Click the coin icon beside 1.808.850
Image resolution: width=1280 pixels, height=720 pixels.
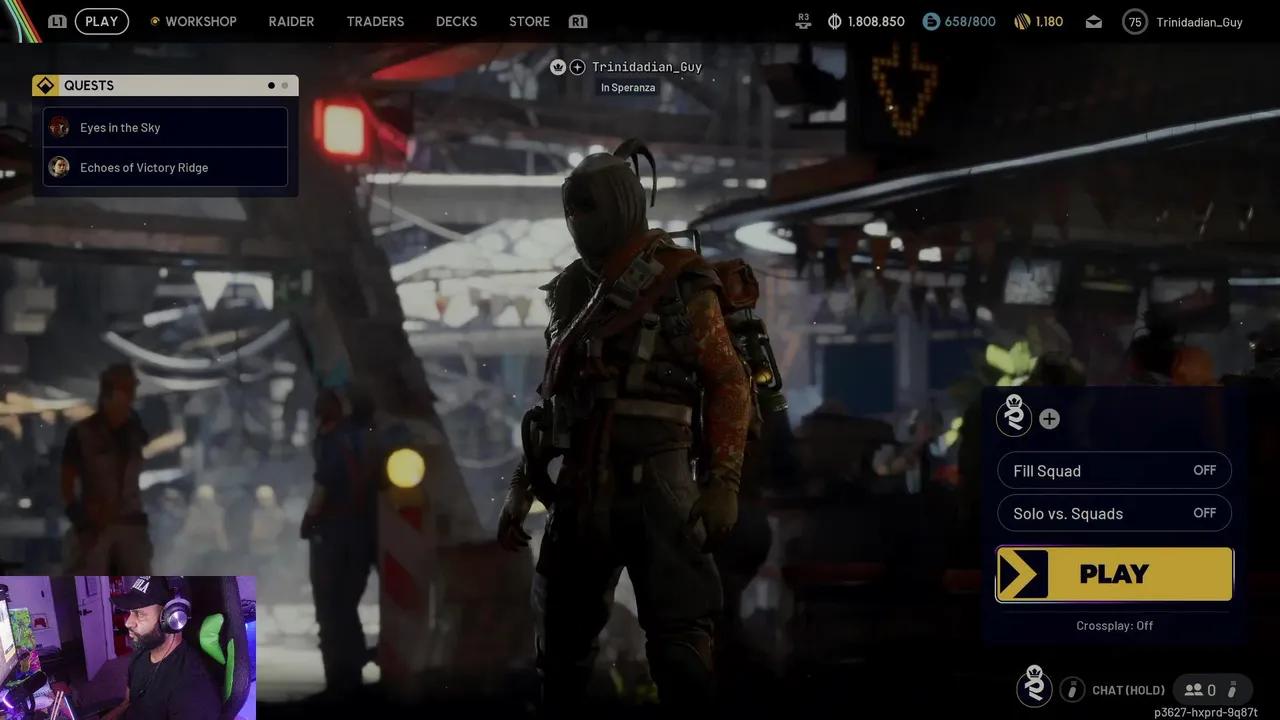835,21
